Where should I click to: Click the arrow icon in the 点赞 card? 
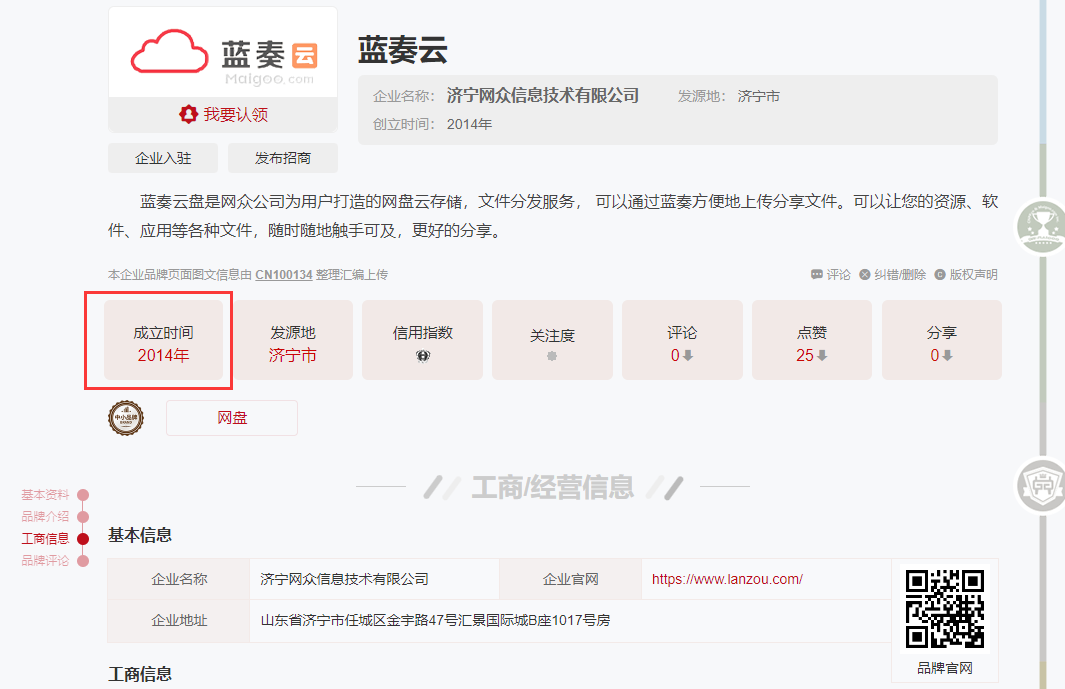click(823, 355)
